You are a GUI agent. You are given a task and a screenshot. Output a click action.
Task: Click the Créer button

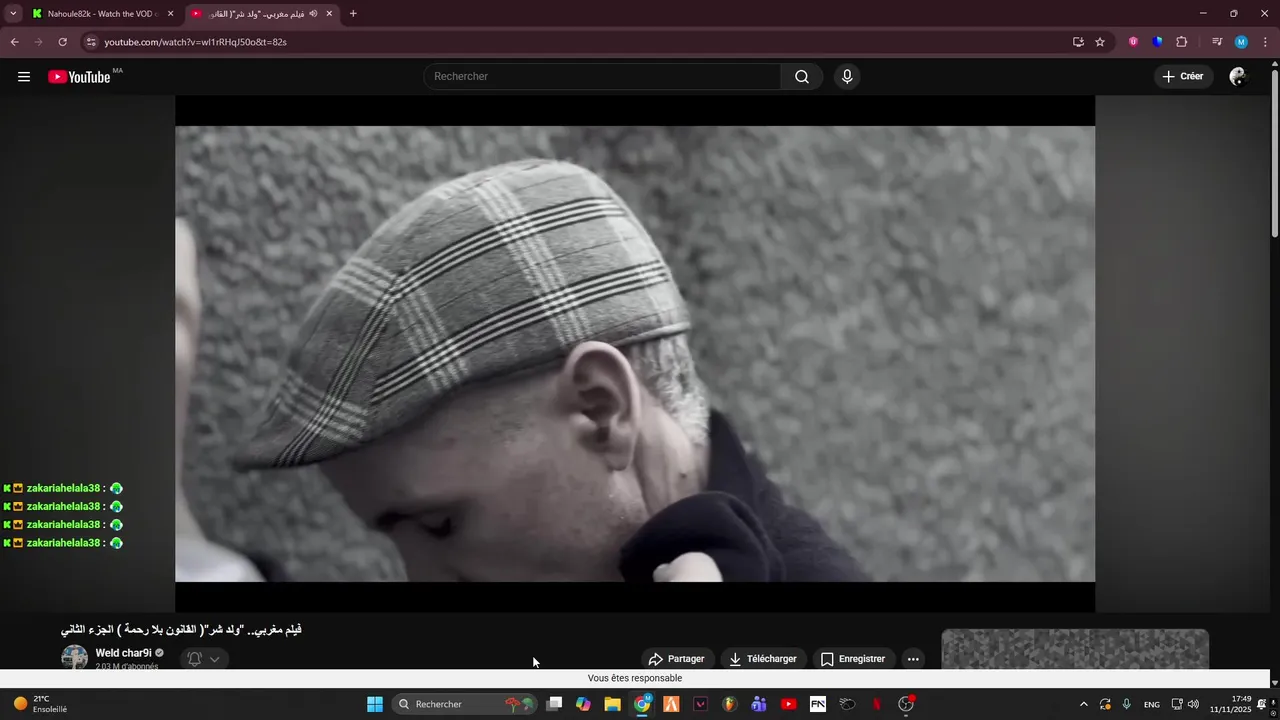coord(1183,77)
